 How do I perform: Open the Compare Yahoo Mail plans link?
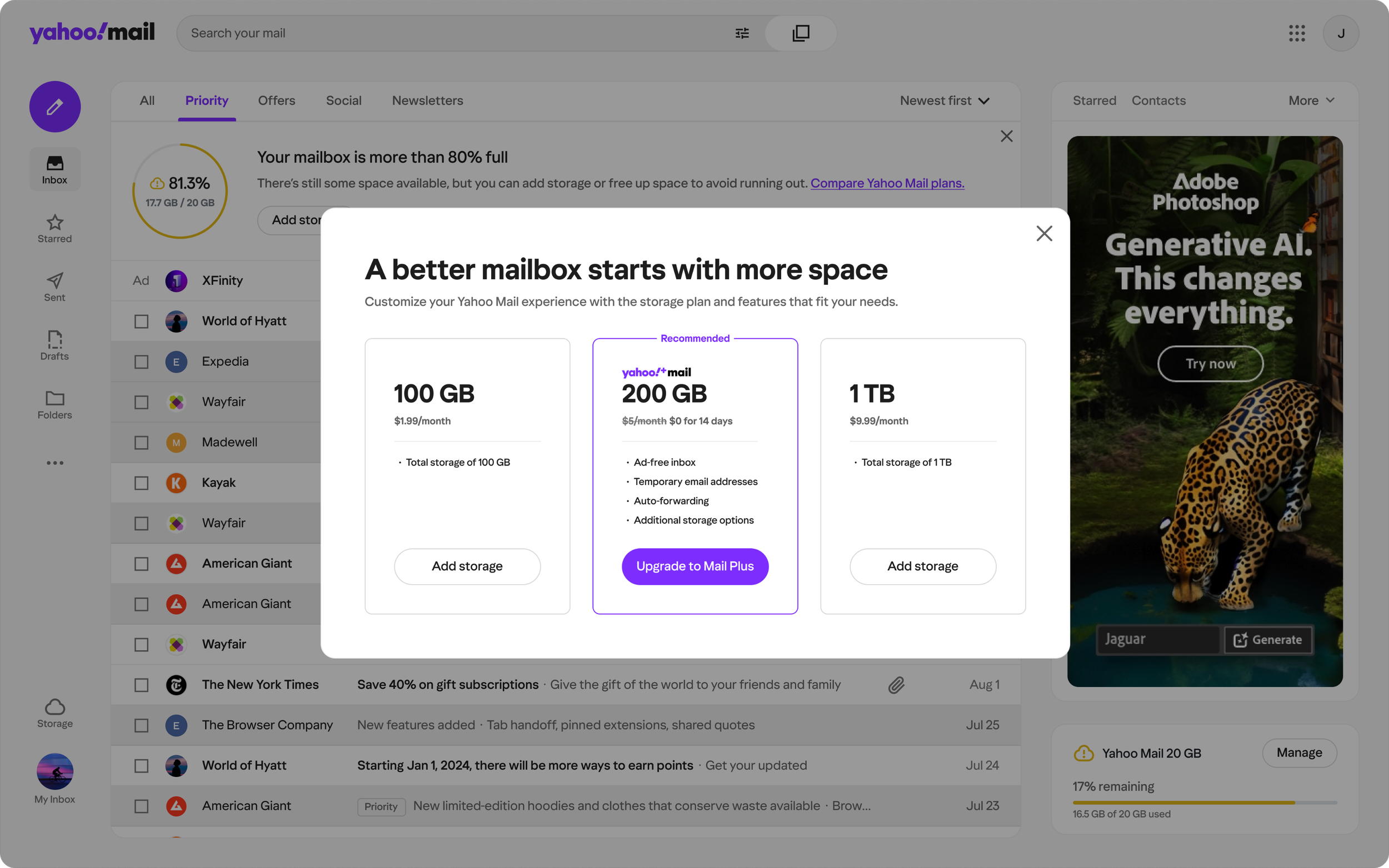(887, 183)
